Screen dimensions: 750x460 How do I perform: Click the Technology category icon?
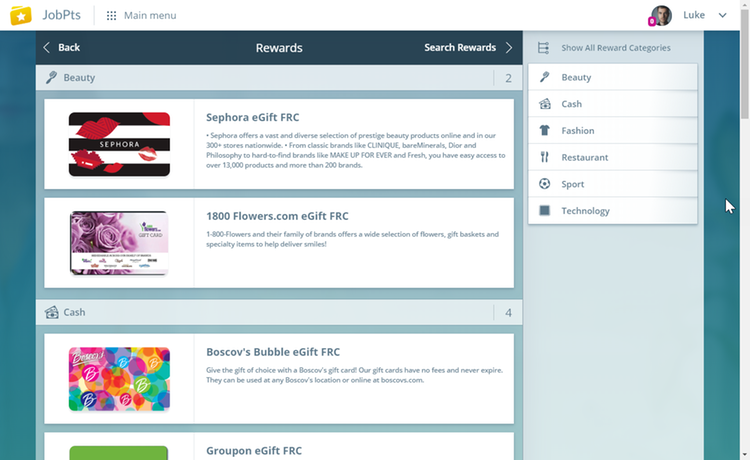coord(544,211)
